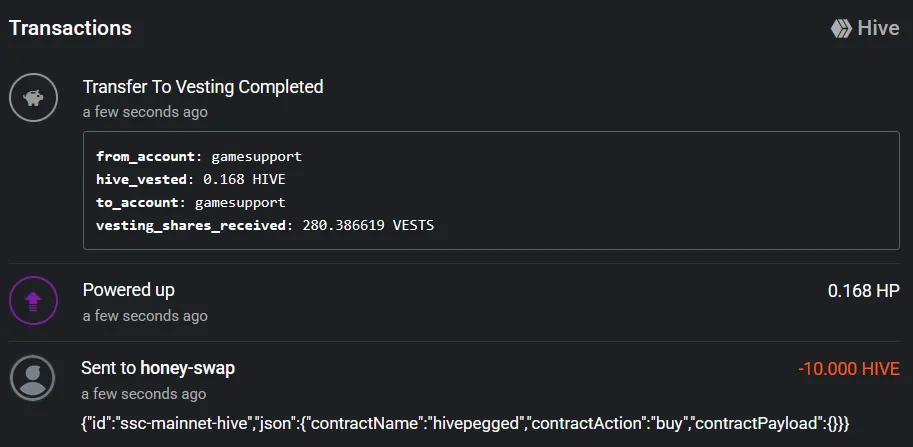Click the -10.000 HIVE amount
Screen dimensions: 913x447
coord(849,369)
